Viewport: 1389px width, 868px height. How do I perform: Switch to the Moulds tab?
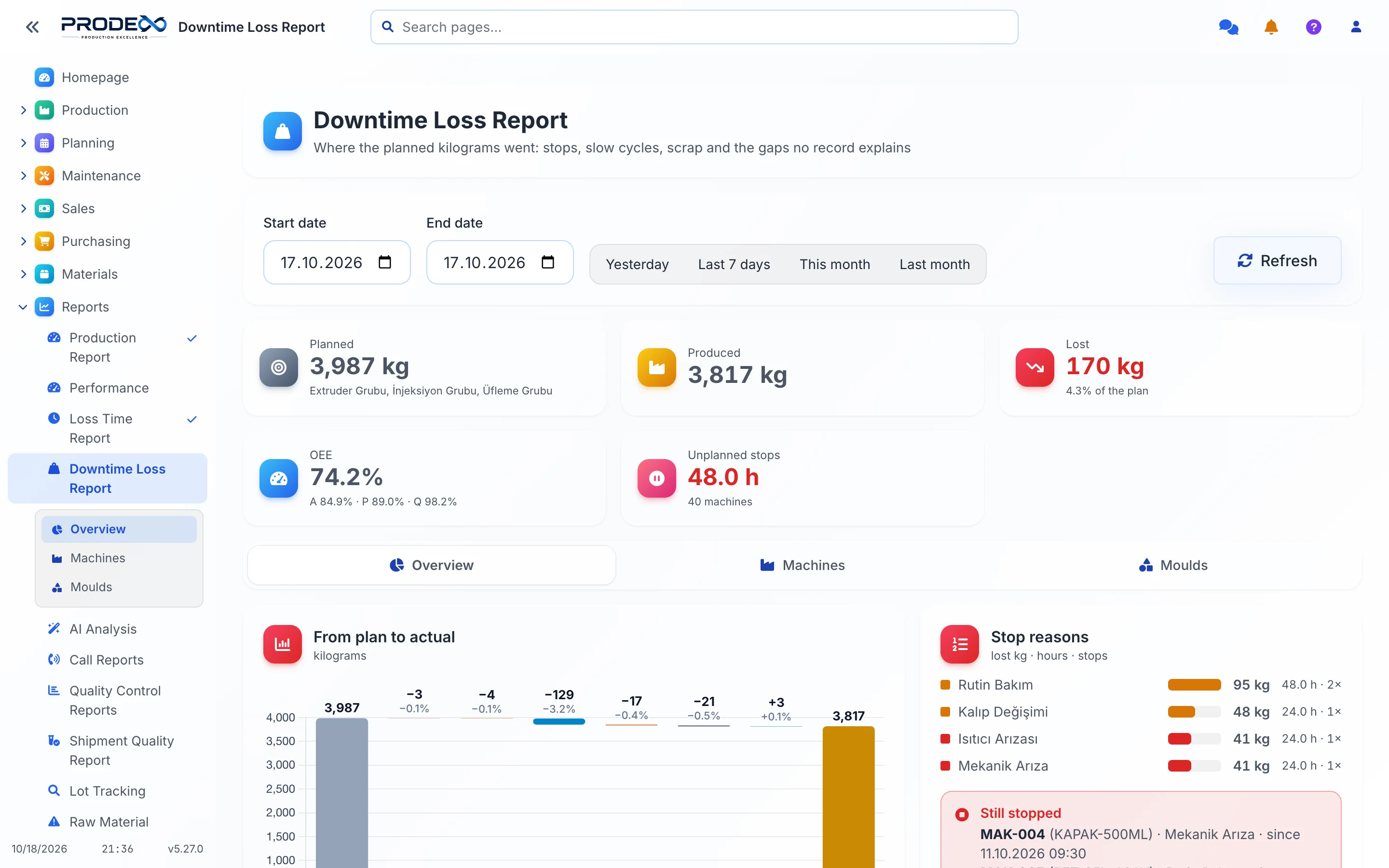coord(1172,565)
